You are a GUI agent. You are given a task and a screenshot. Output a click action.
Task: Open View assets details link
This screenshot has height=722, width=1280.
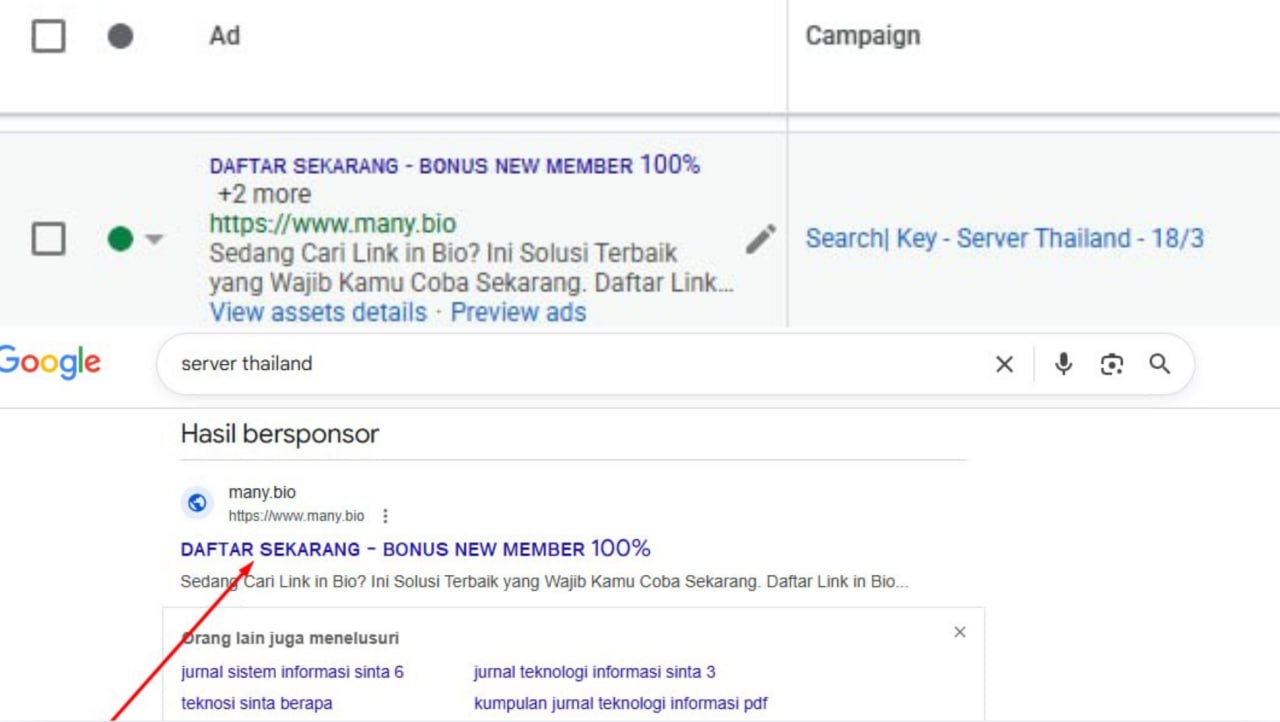click(318, 312)
